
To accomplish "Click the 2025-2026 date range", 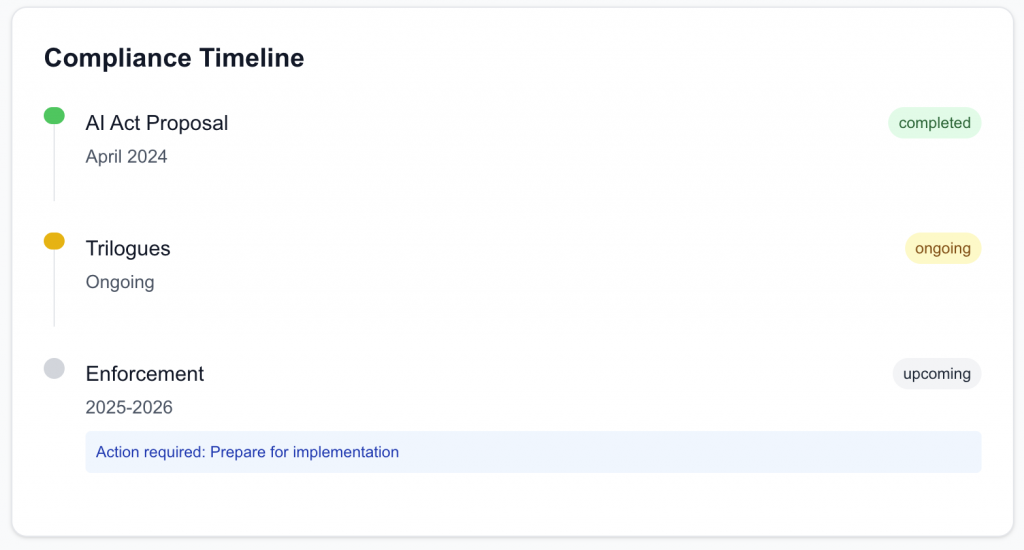I will pos(129,407).
